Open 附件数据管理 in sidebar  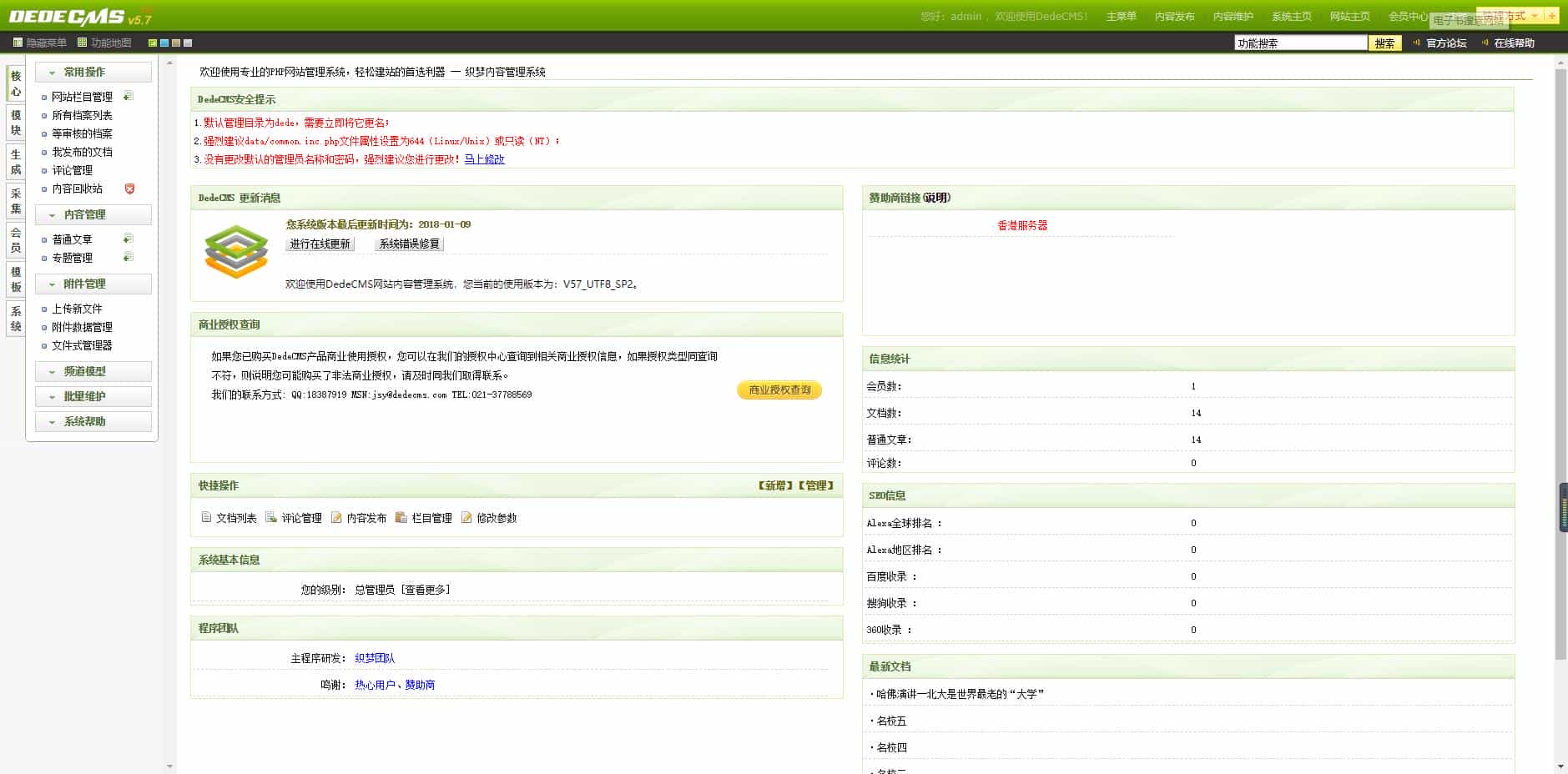click(82, 327)
